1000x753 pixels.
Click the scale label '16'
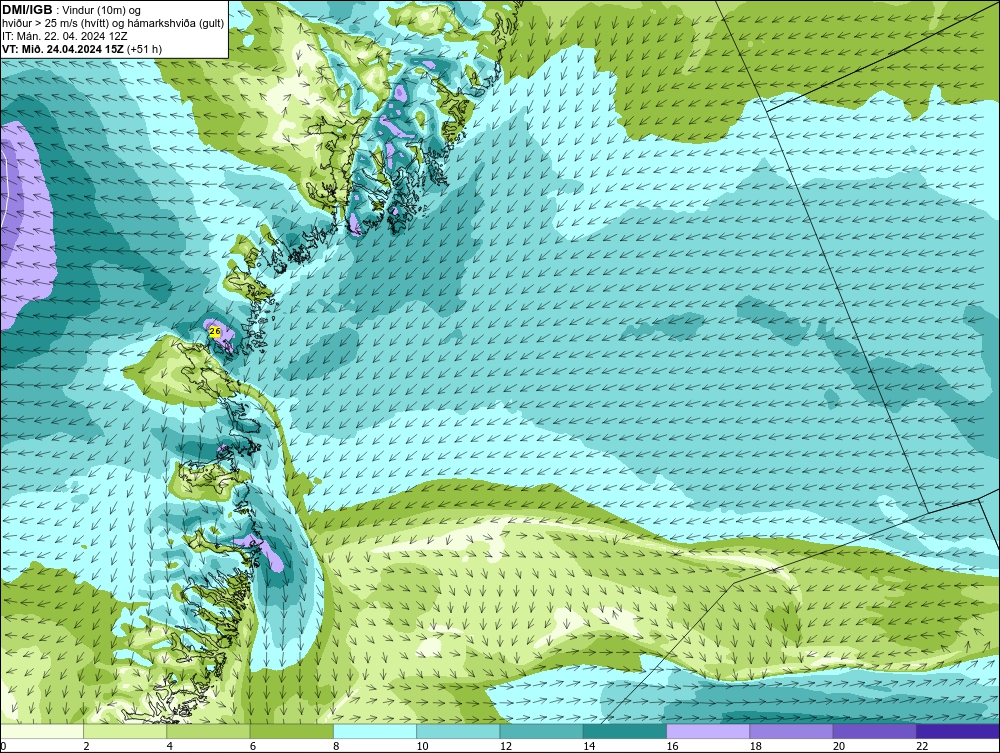coord(672,746)
